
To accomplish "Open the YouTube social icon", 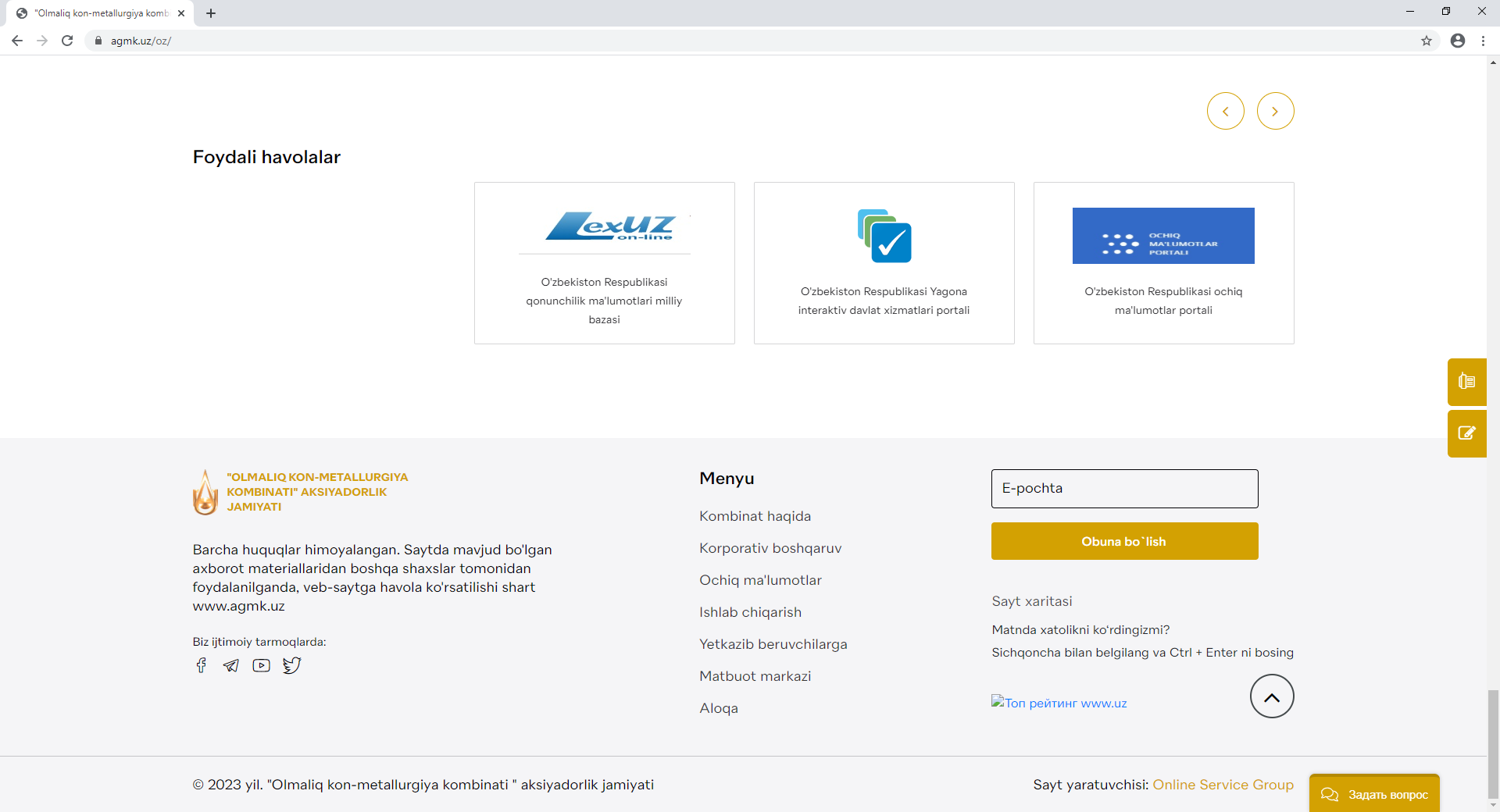I will click(x=261, y=665).
